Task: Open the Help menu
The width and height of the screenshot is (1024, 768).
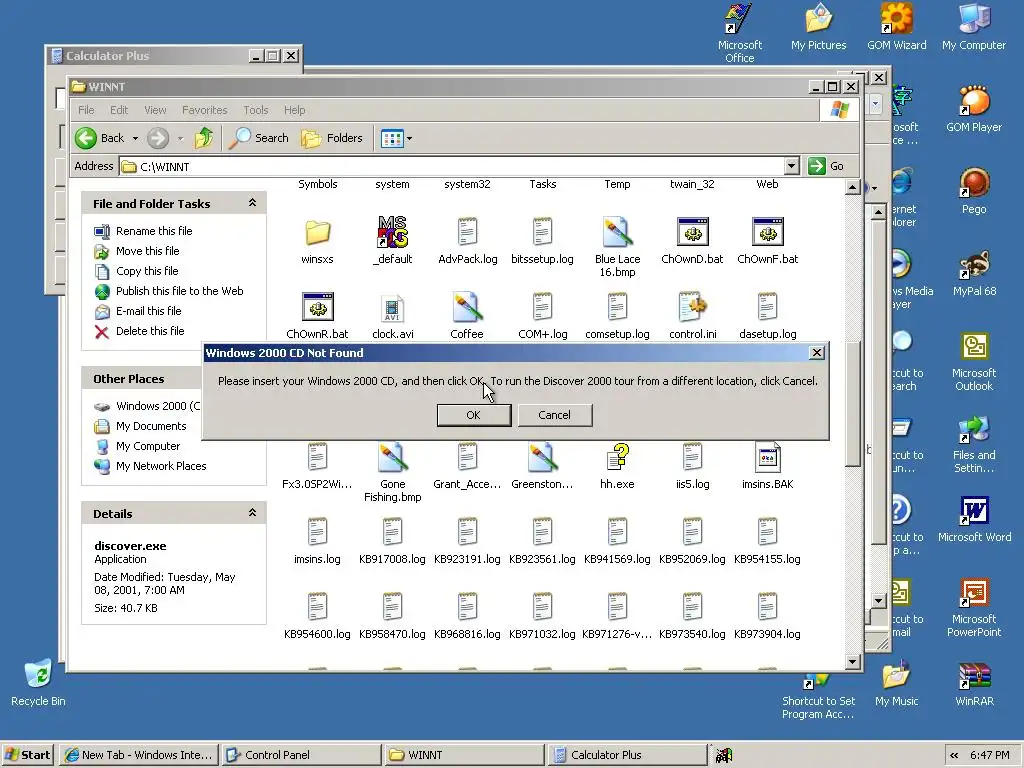Action: pyautogui.click(x=295, y=110)
